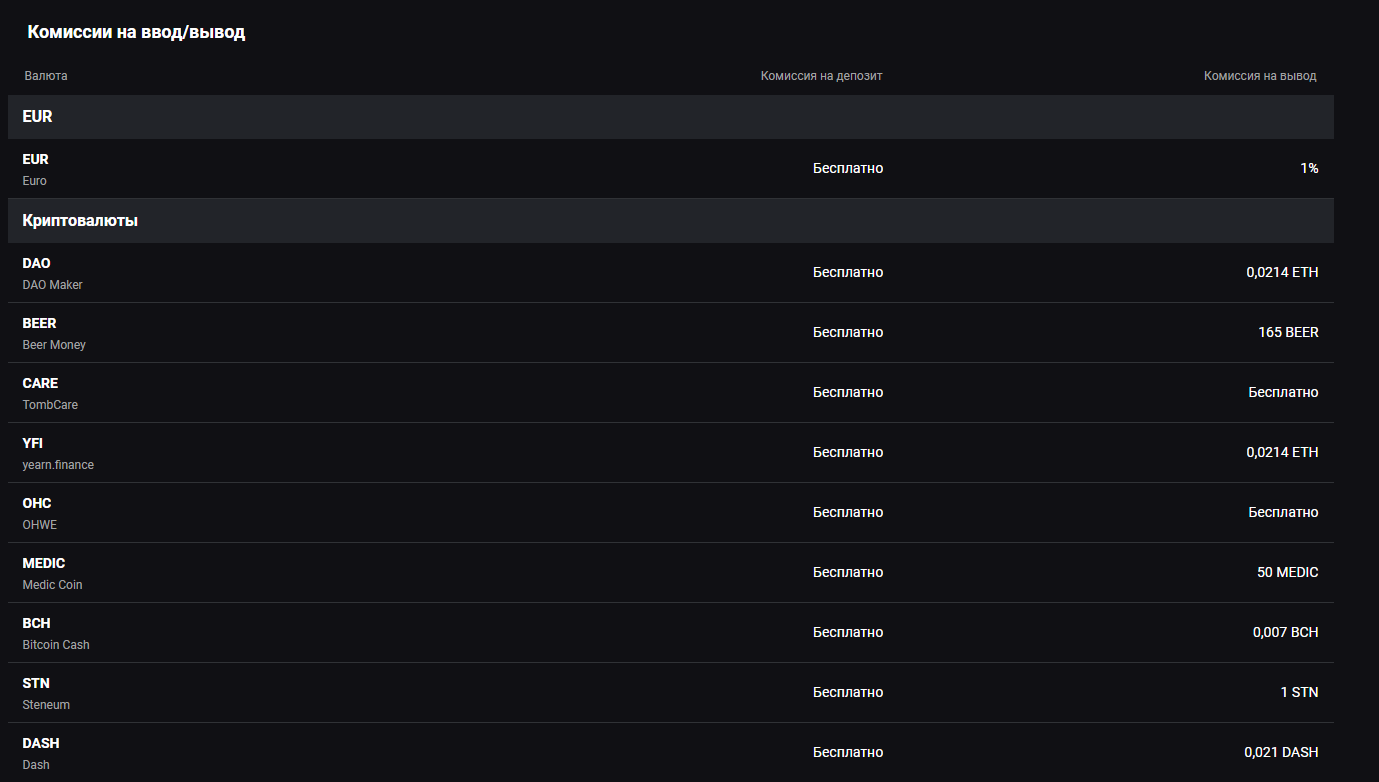Viewport: 1379px width, 782px height.
Task: Click the 'Комиссия на вывод' column header
Action: pos(1260,76)
